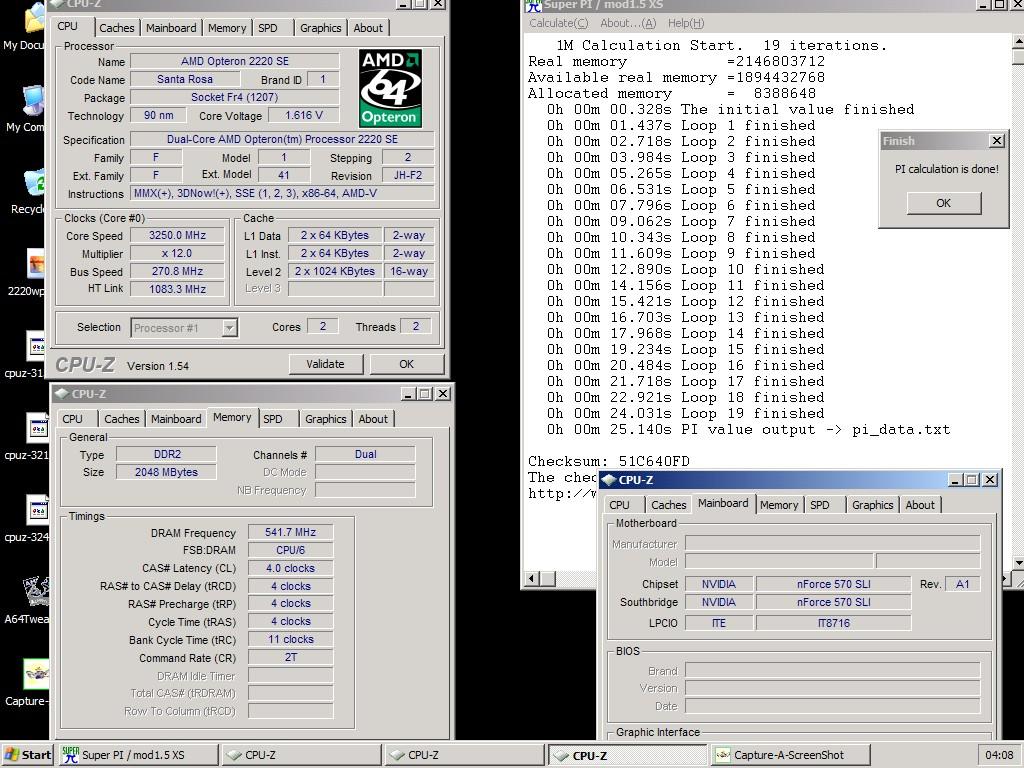Switch to second CPU-Z taskbar item

click(x=464, y=755)
